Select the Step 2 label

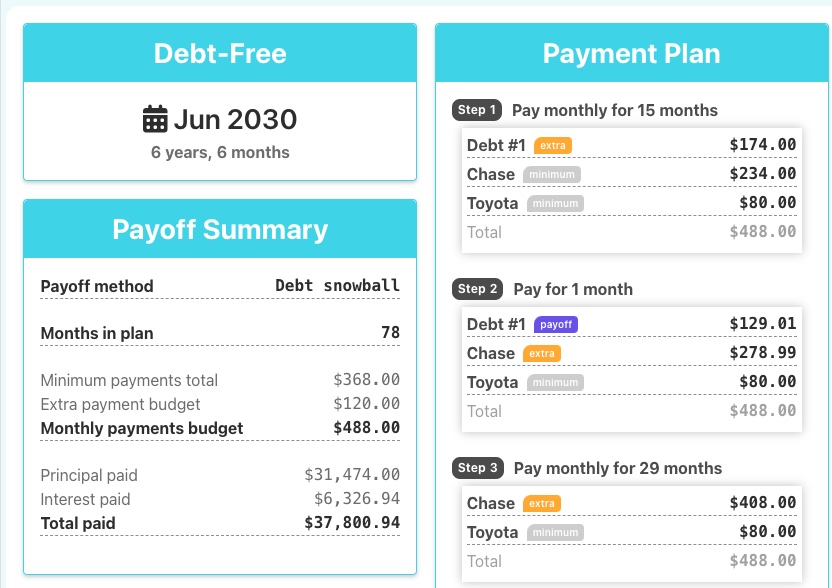[477, 289]
